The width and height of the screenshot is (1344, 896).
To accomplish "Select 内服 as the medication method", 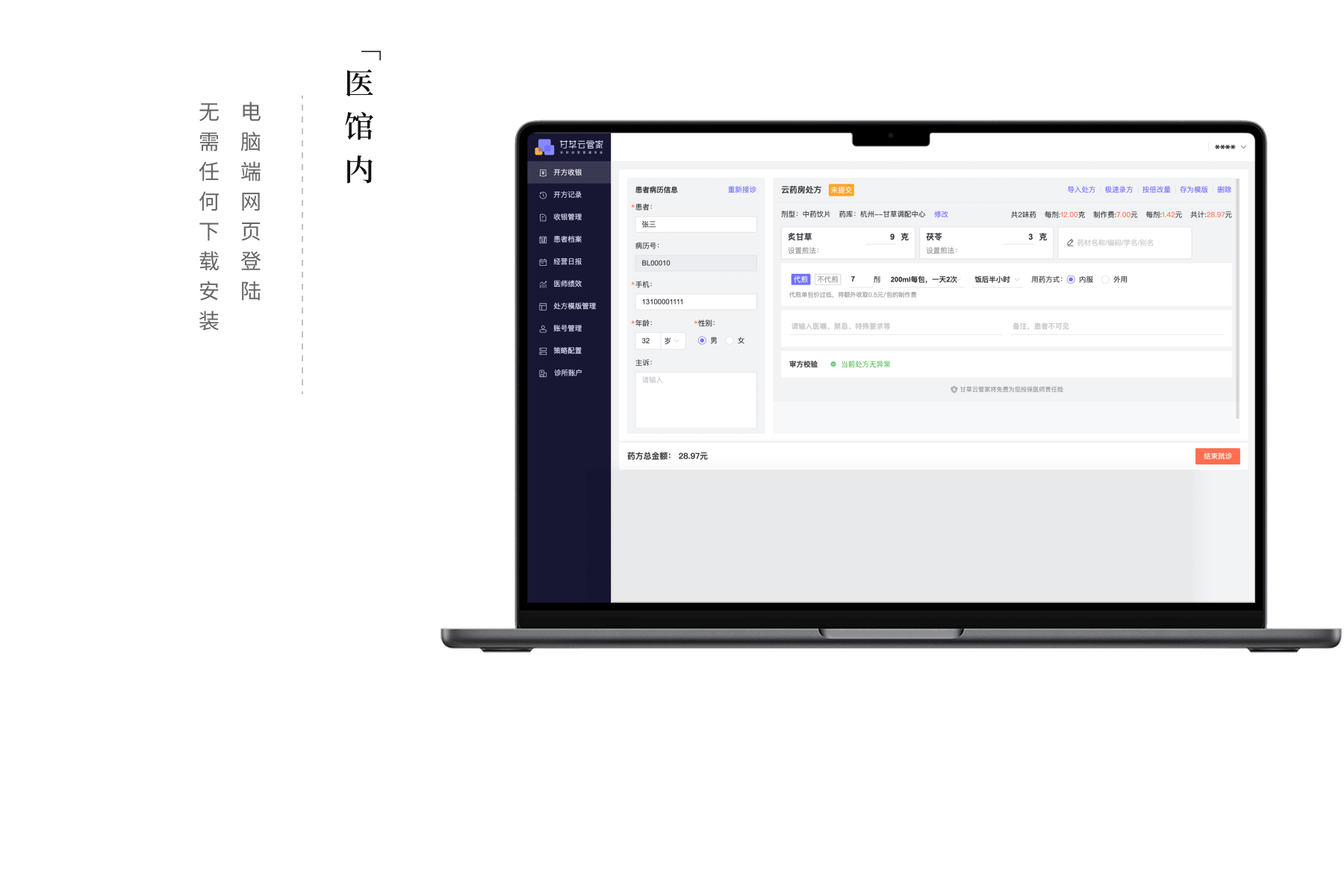I will tap(1071, 279).
